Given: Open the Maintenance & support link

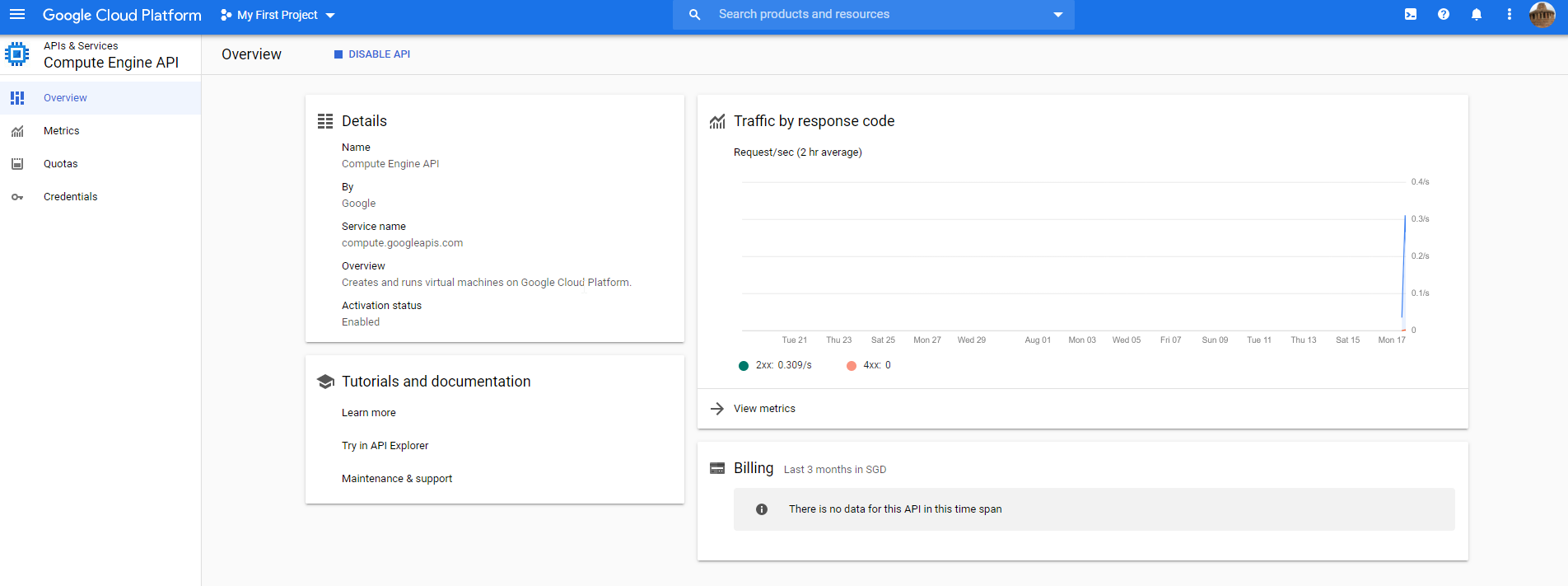Looking at the screenshot, I should 397,479.
